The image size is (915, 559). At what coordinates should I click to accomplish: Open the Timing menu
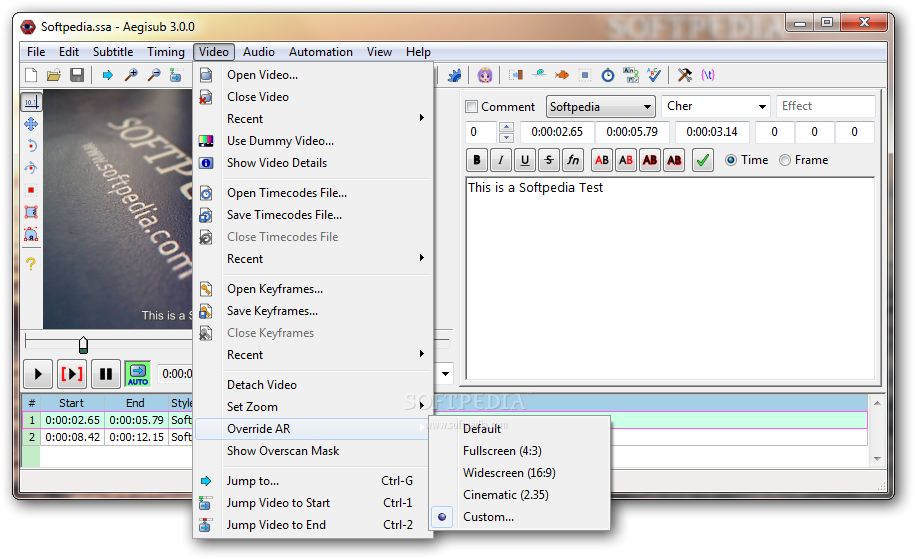[166, 52]
